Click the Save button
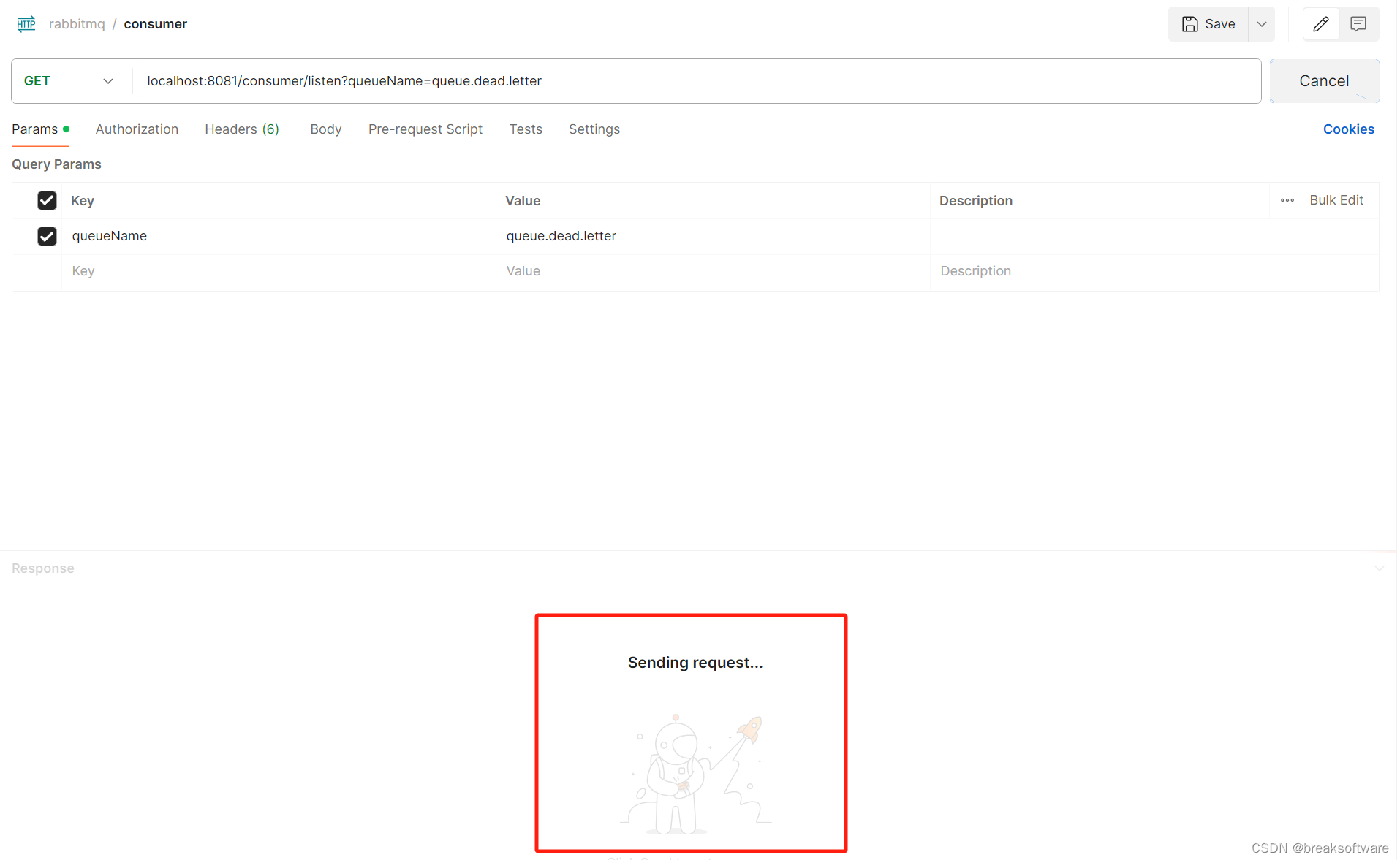The image size is (1400, 860). [x=1208, y=24]
